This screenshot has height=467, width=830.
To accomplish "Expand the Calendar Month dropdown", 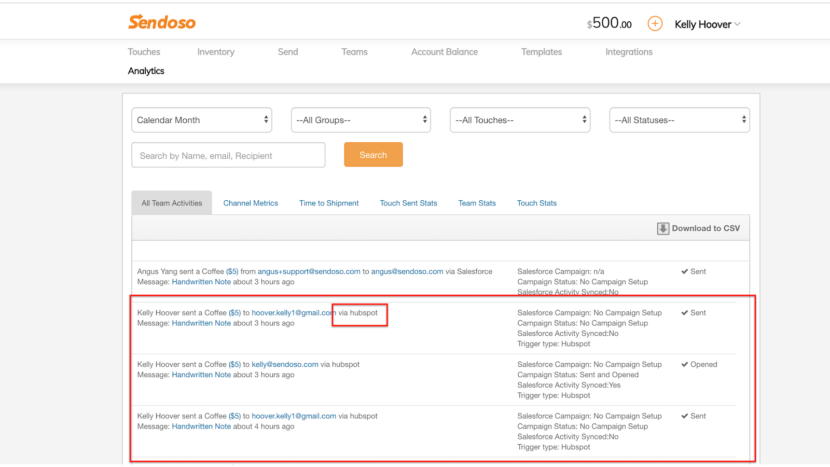I will tap(202, 120).
